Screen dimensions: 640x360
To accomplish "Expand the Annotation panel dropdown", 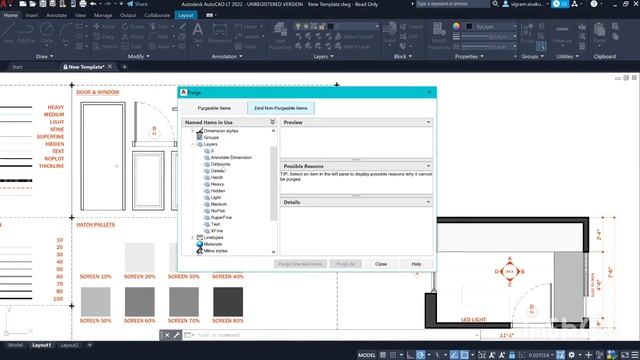I will [227, 56].
